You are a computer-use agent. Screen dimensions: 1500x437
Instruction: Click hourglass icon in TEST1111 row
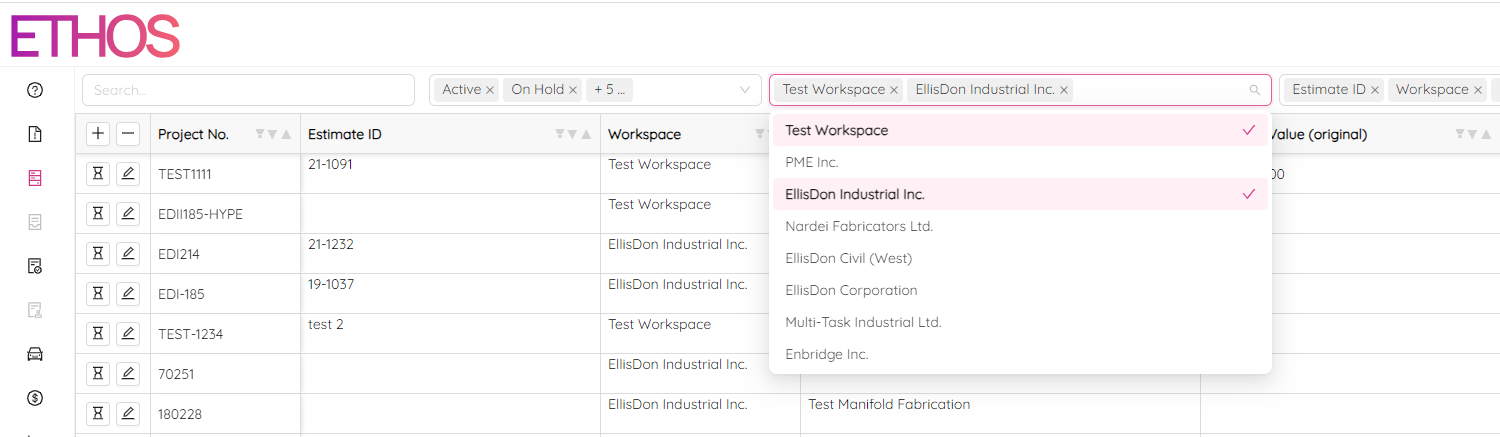(x=98, y=173)
